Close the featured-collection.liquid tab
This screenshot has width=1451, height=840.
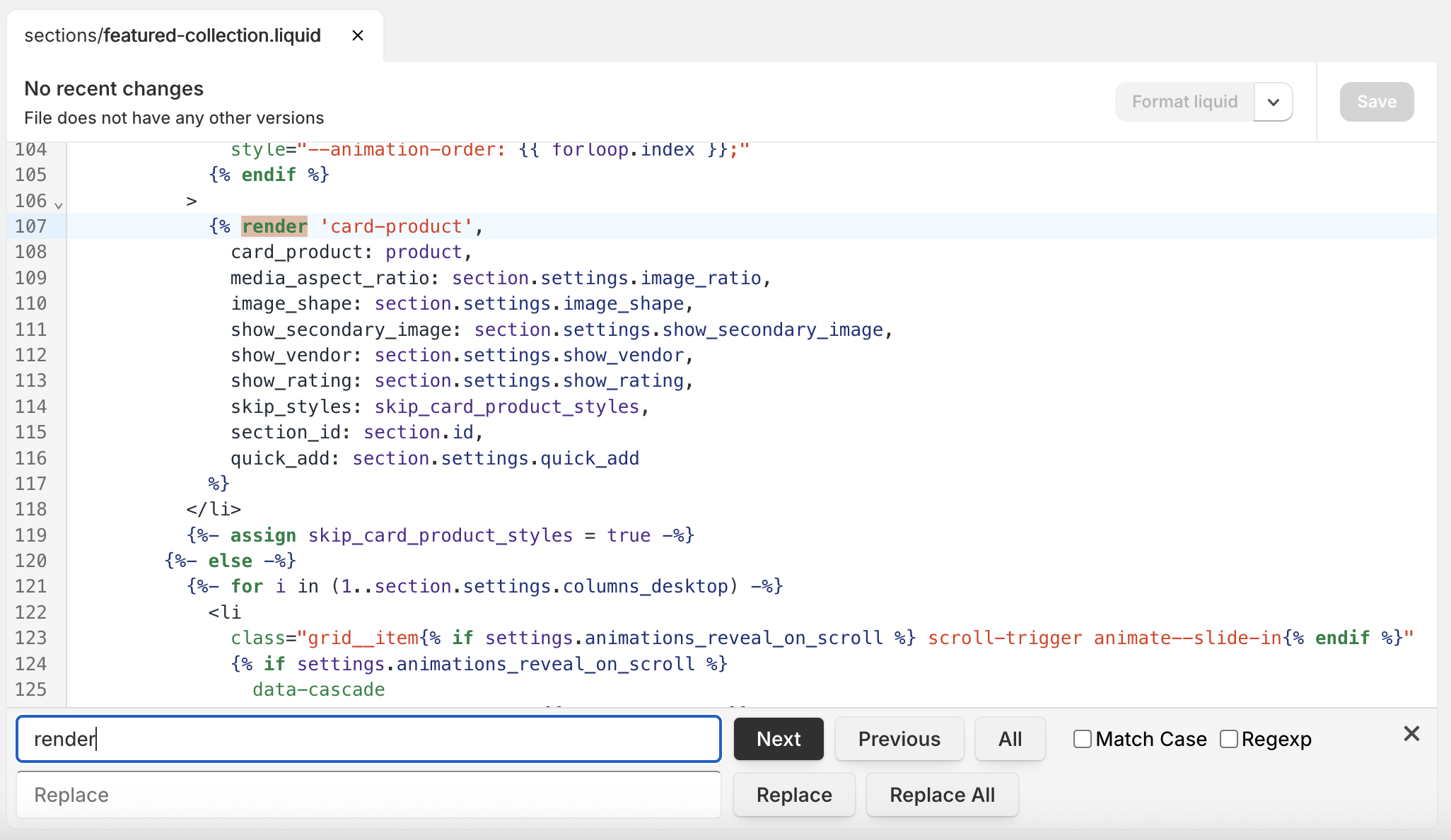[358, 35]
